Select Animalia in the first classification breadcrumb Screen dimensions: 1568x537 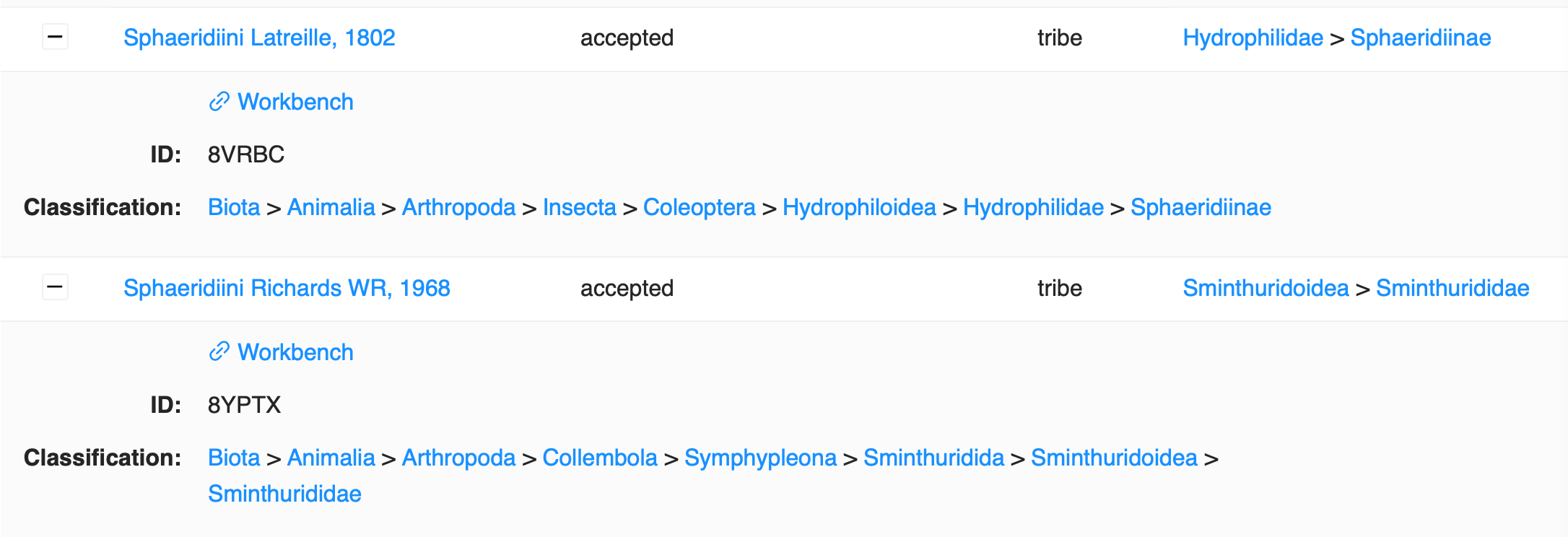coord(331,206)
